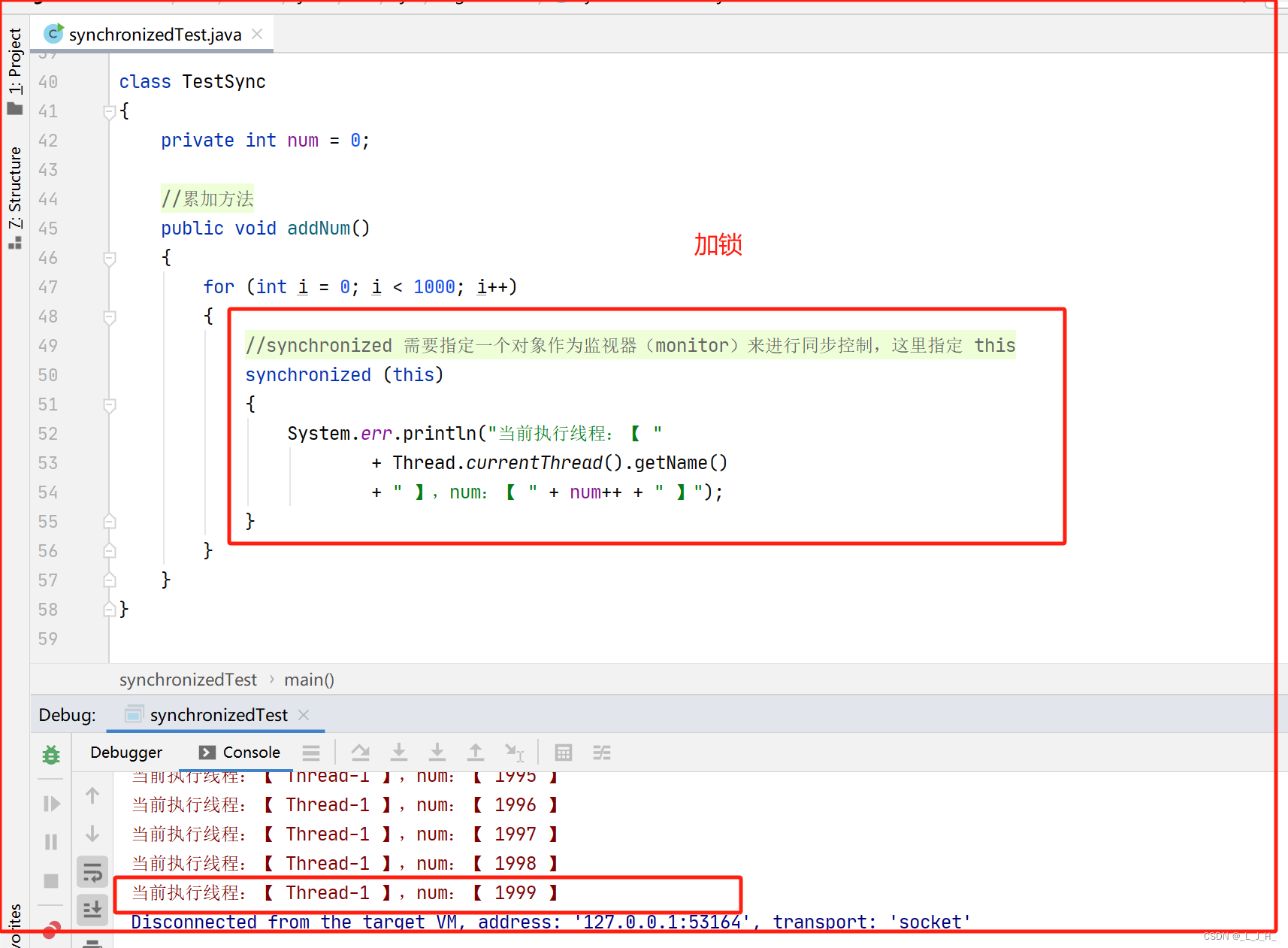Image resolution: width=1288 pixels, height=948 pixels.
Task: Click the Run to Cursor icon
Action: [x=515, y=753]
